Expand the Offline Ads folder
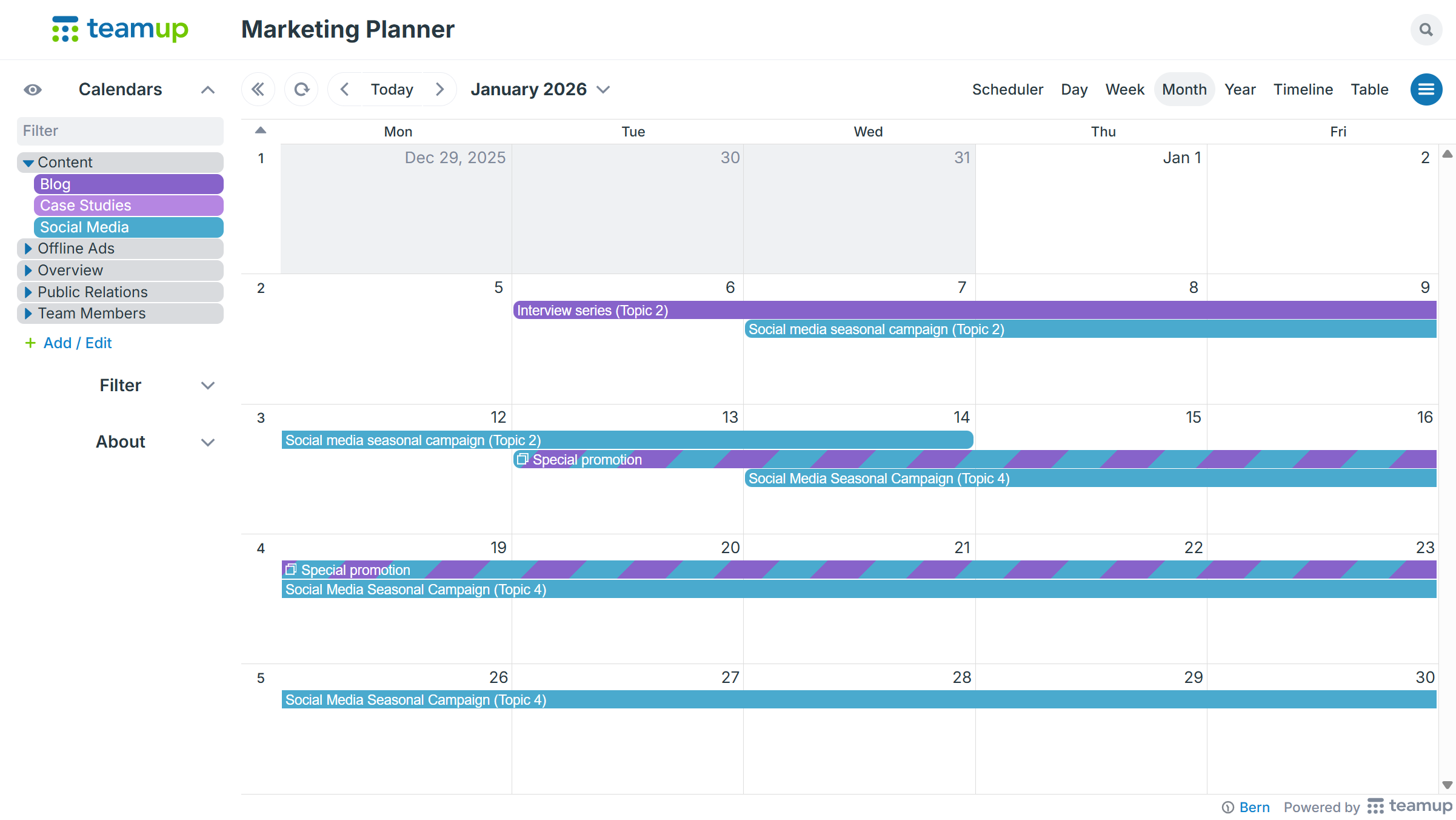The height and width of the screenshot is (820, 1456). [x=28, y=249]
